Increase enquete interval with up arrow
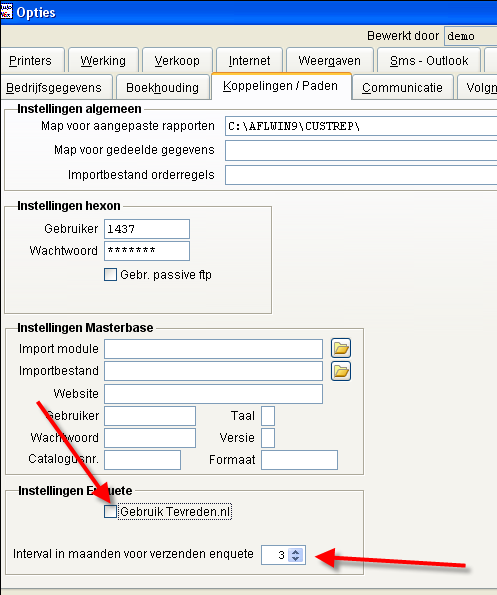This screenshot has width=497, height=595. (296, 551)
